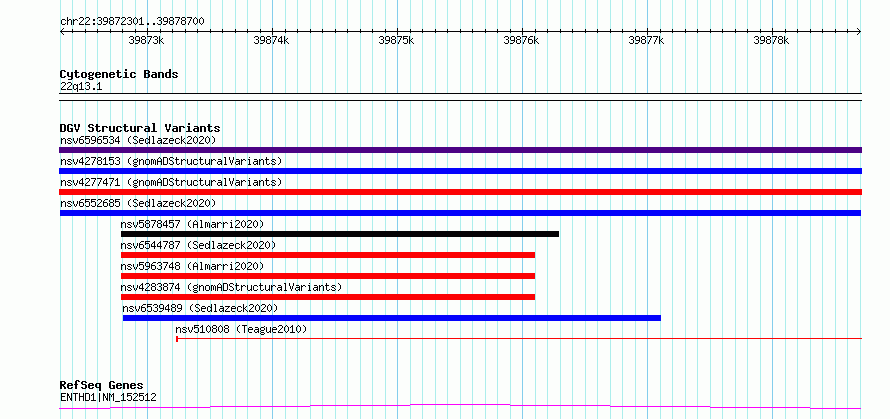Click the Cytogenetic Bands track title

(x=119, y=74)
